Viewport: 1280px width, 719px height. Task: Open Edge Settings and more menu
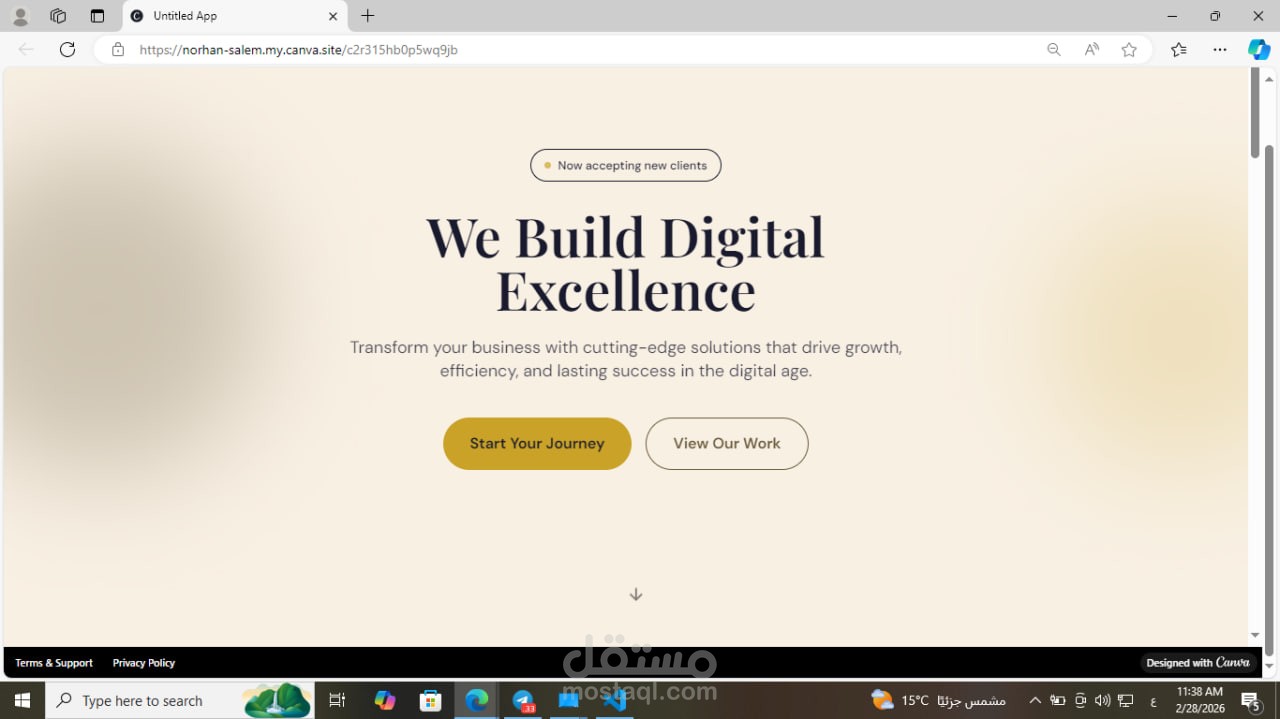point(1219,49)
